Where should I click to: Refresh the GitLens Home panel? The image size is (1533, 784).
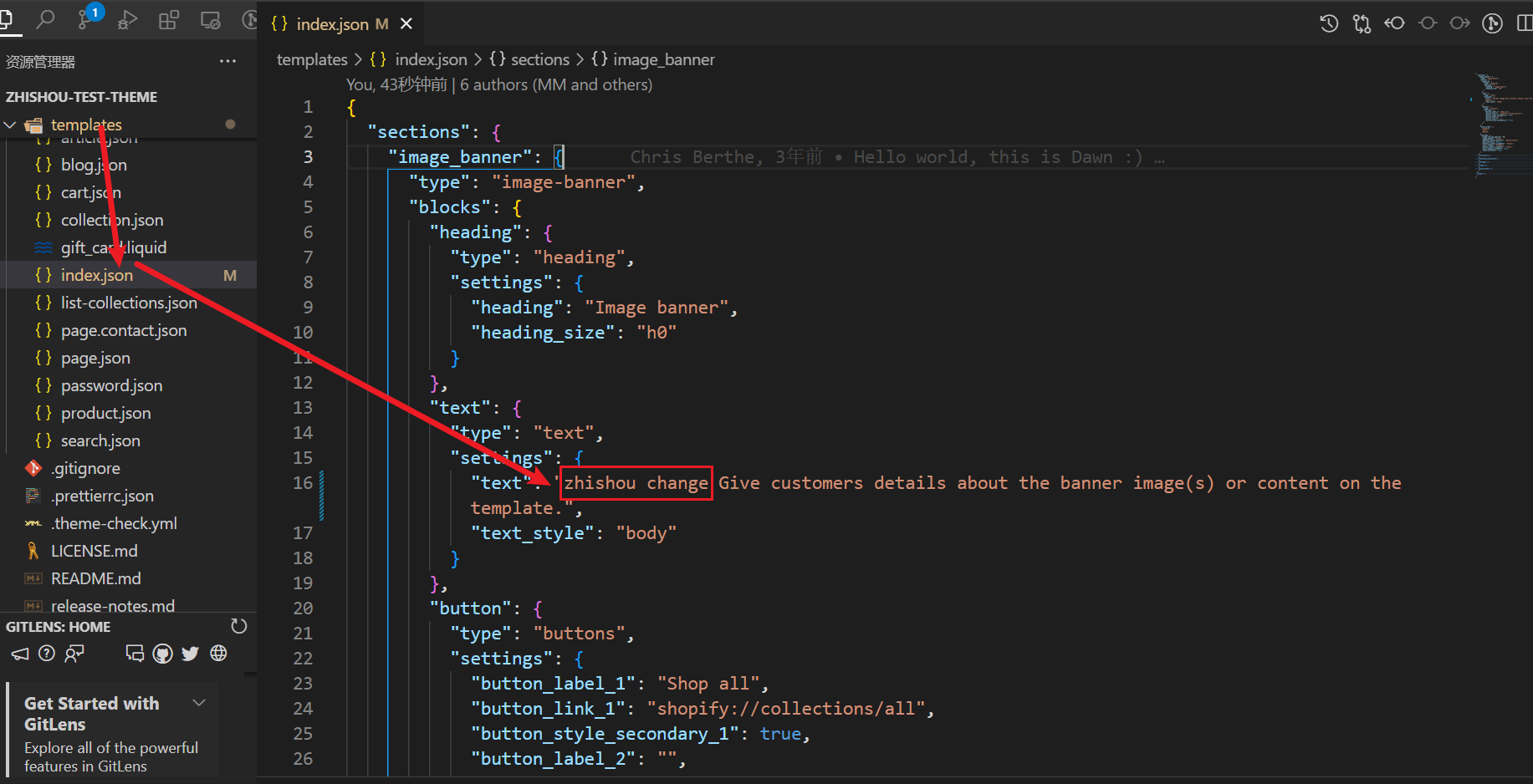(x=238, y=626)
